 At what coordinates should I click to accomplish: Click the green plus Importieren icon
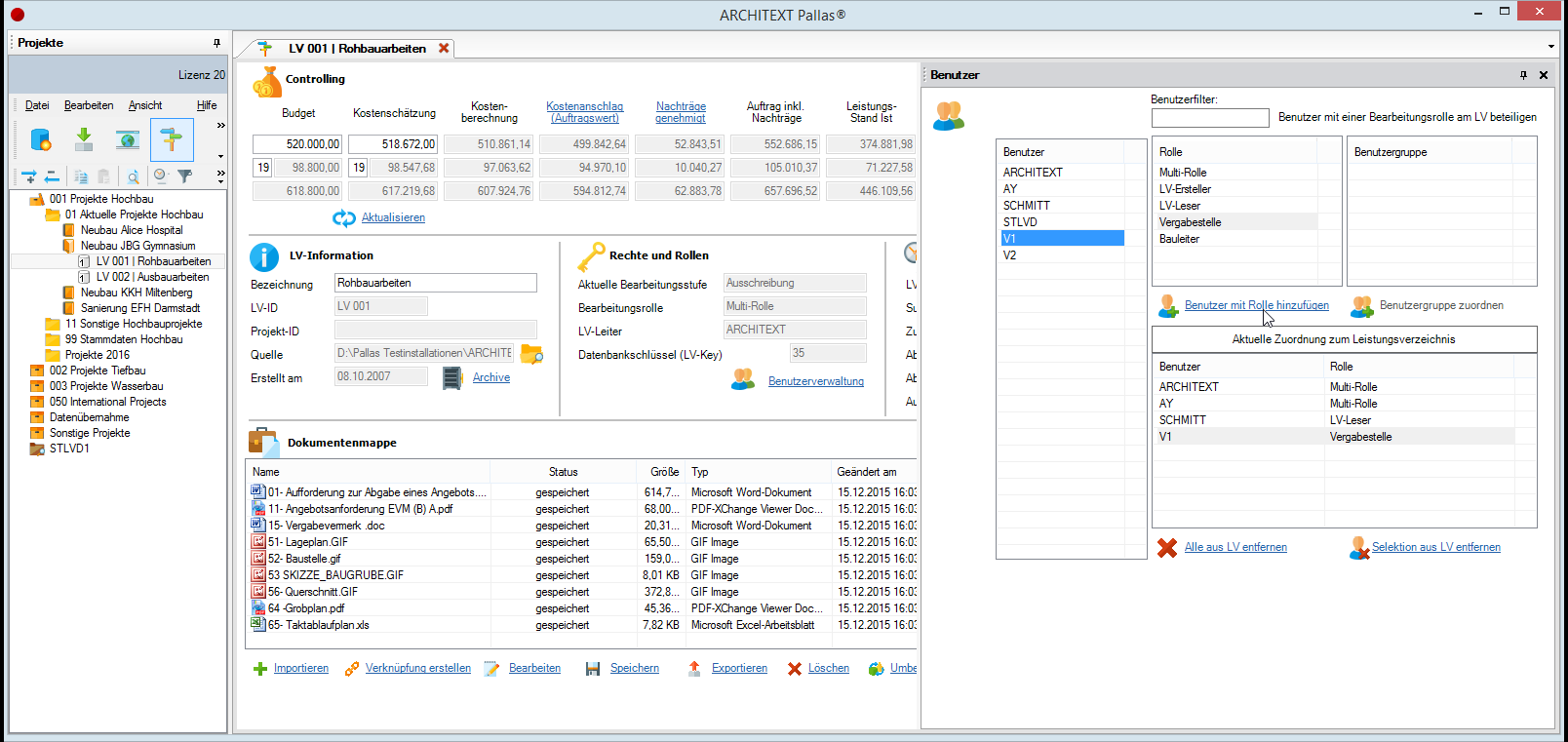(260, 669)
